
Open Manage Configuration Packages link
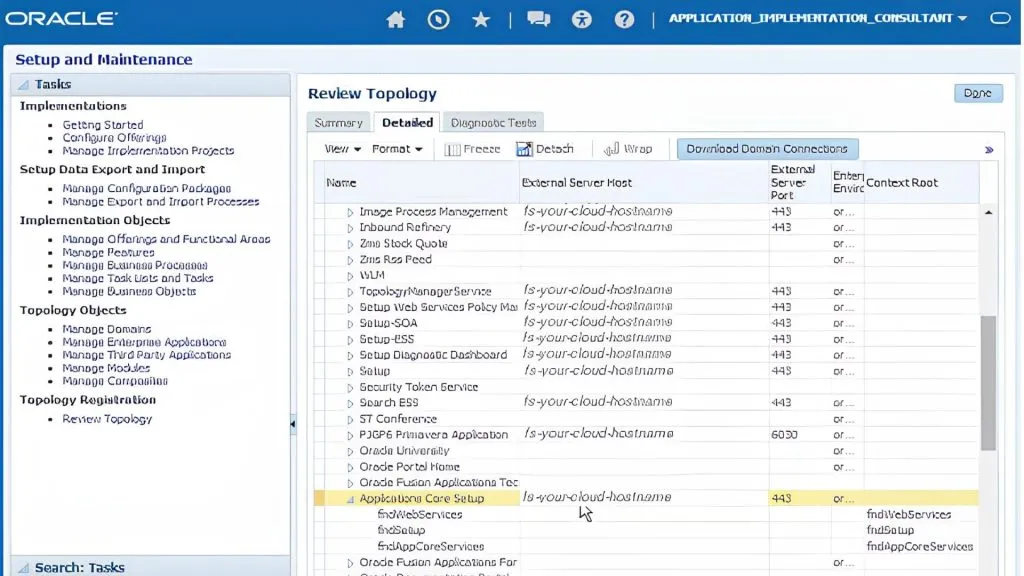click(x=146, y=189)
